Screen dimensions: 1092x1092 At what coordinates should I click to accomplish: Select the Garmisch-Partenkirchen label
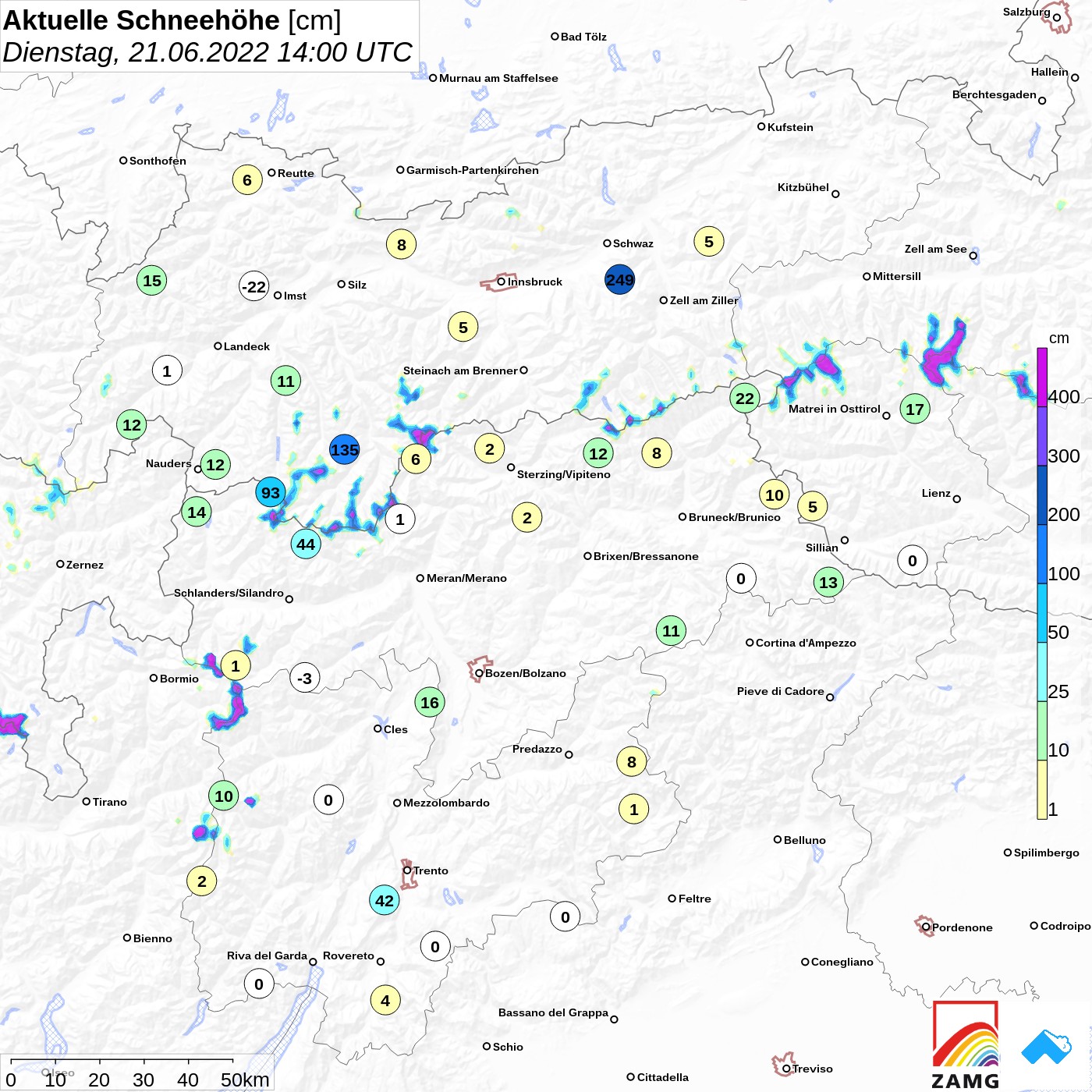tap(473, 170)
